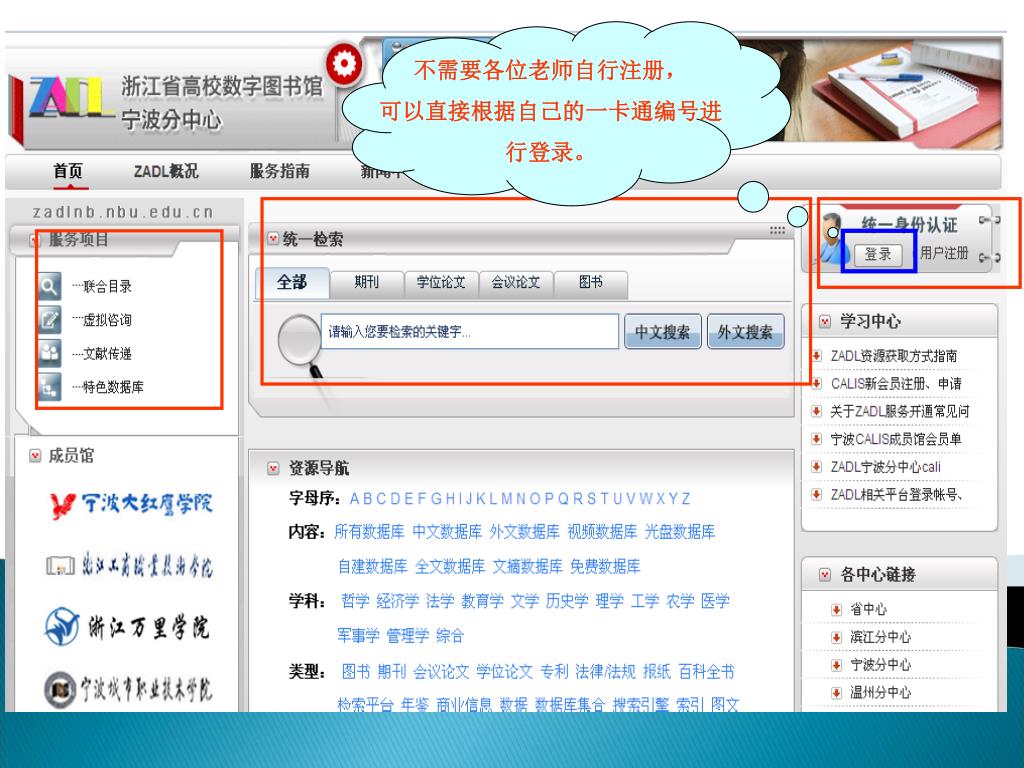Click letter A in 字母序 index
The width and height of the screenshot is (1024, 768).
355,499
